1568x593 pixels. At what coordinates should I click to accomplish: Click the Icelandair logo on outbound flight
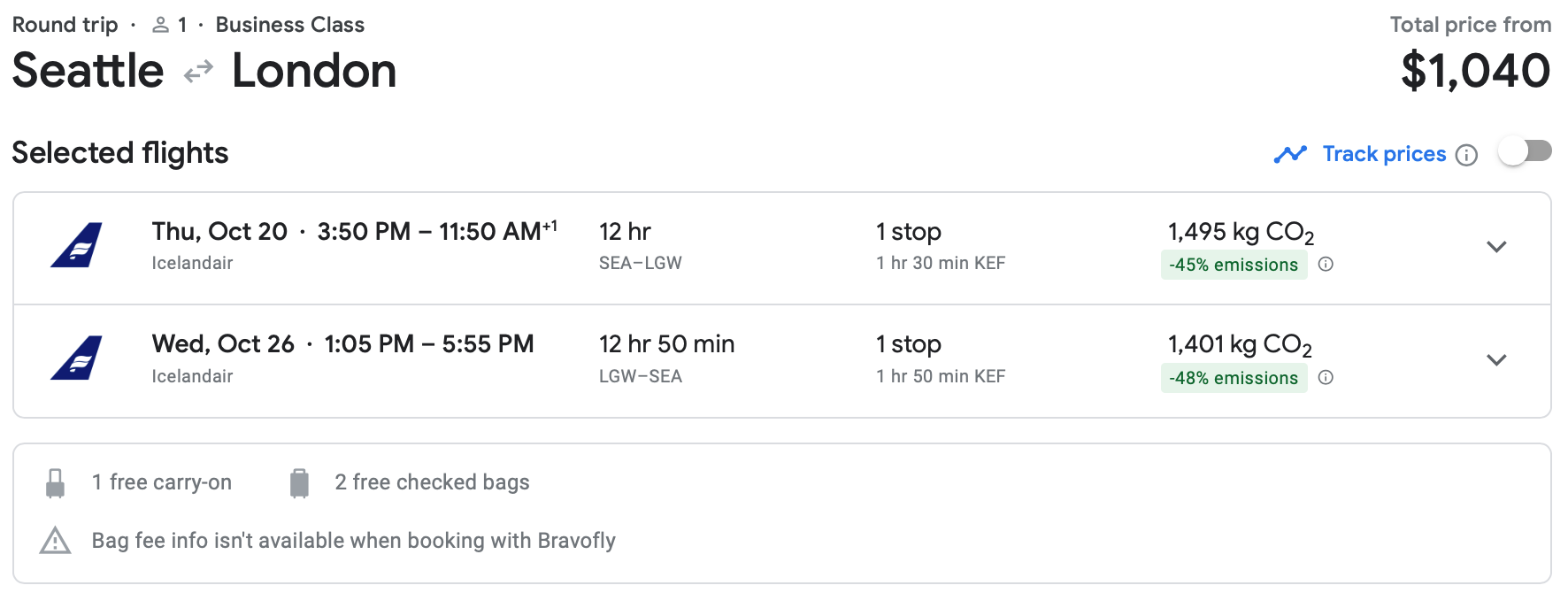click(x=77, y=245)
